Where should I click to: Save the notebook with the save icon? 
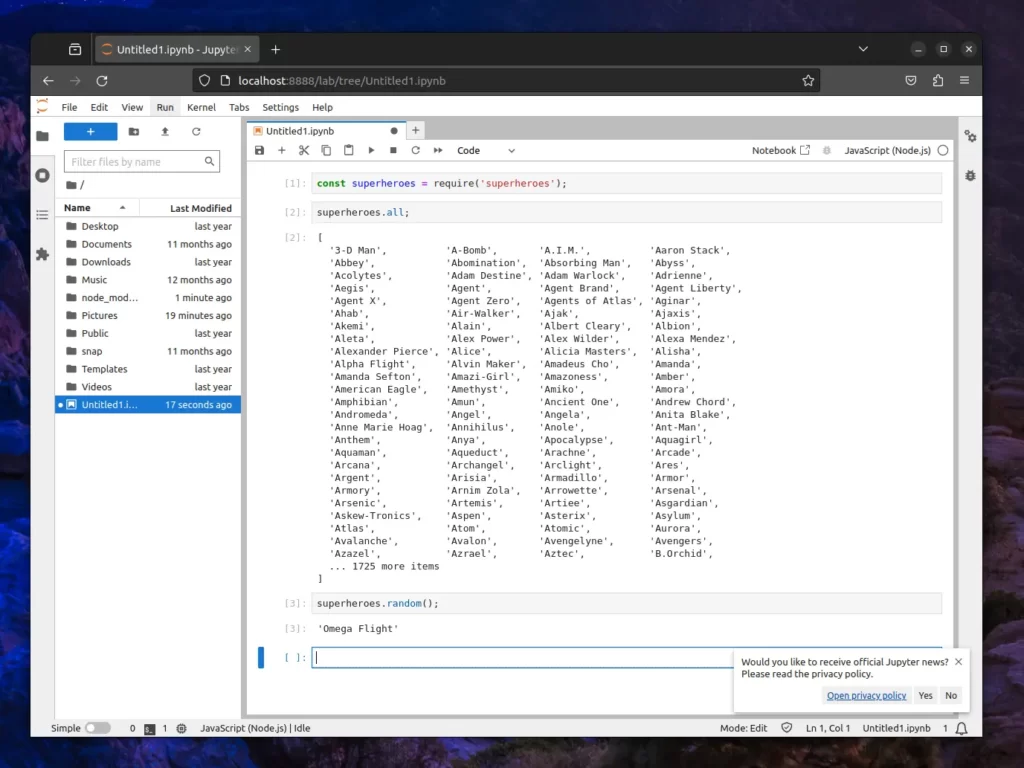pyautogui.click(x=259, y=150)
